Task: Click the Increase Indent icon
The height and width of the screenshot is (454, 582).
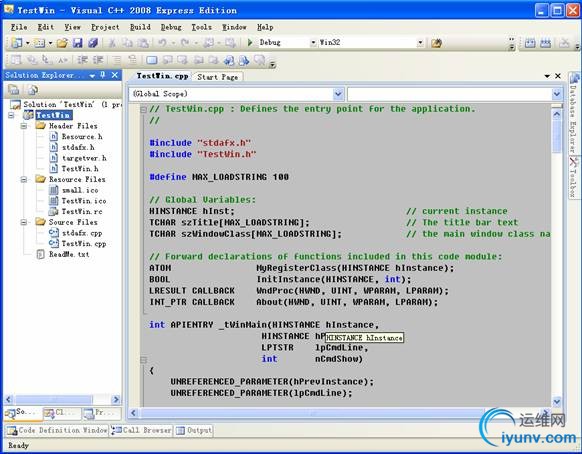Action: click(x=98, y=60)
